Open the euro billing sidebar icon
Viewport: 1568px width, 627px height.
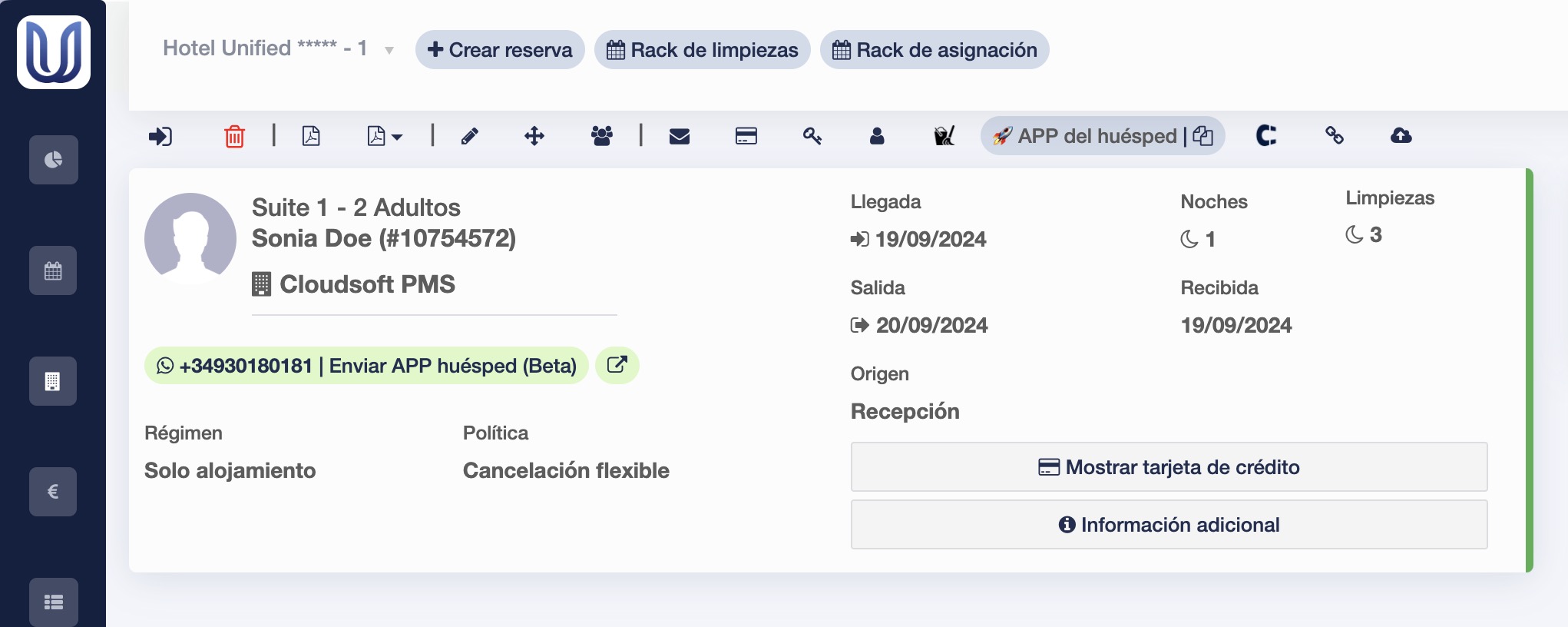coord(53,492)
